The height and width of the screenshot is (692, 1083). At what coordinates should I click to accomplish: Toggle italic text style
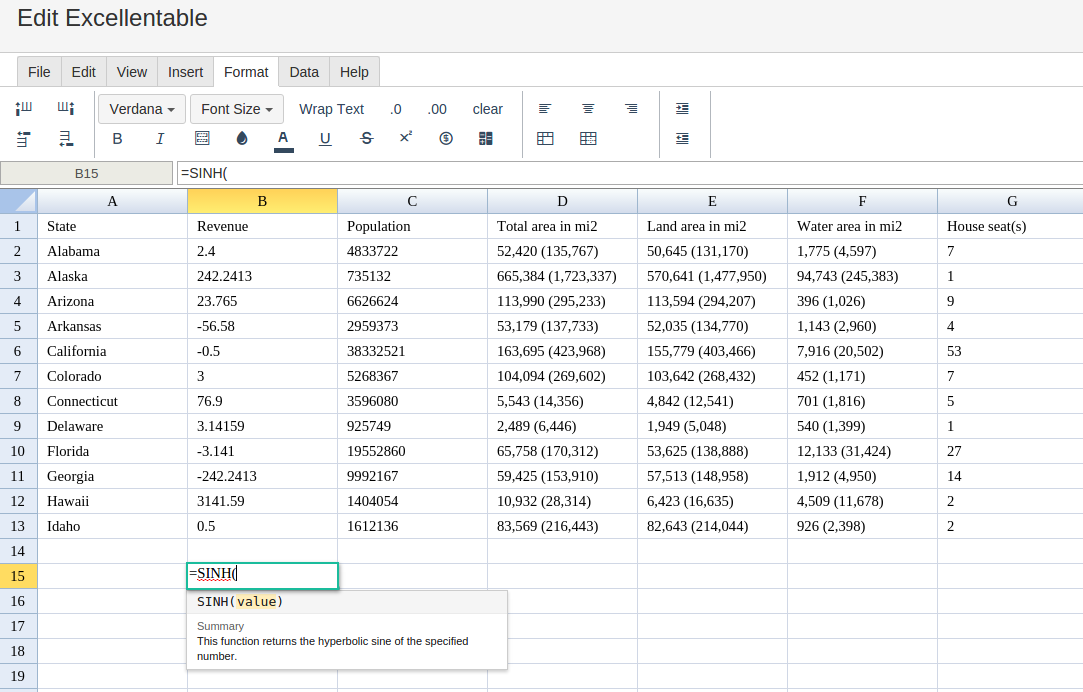[x=160, y=139]
